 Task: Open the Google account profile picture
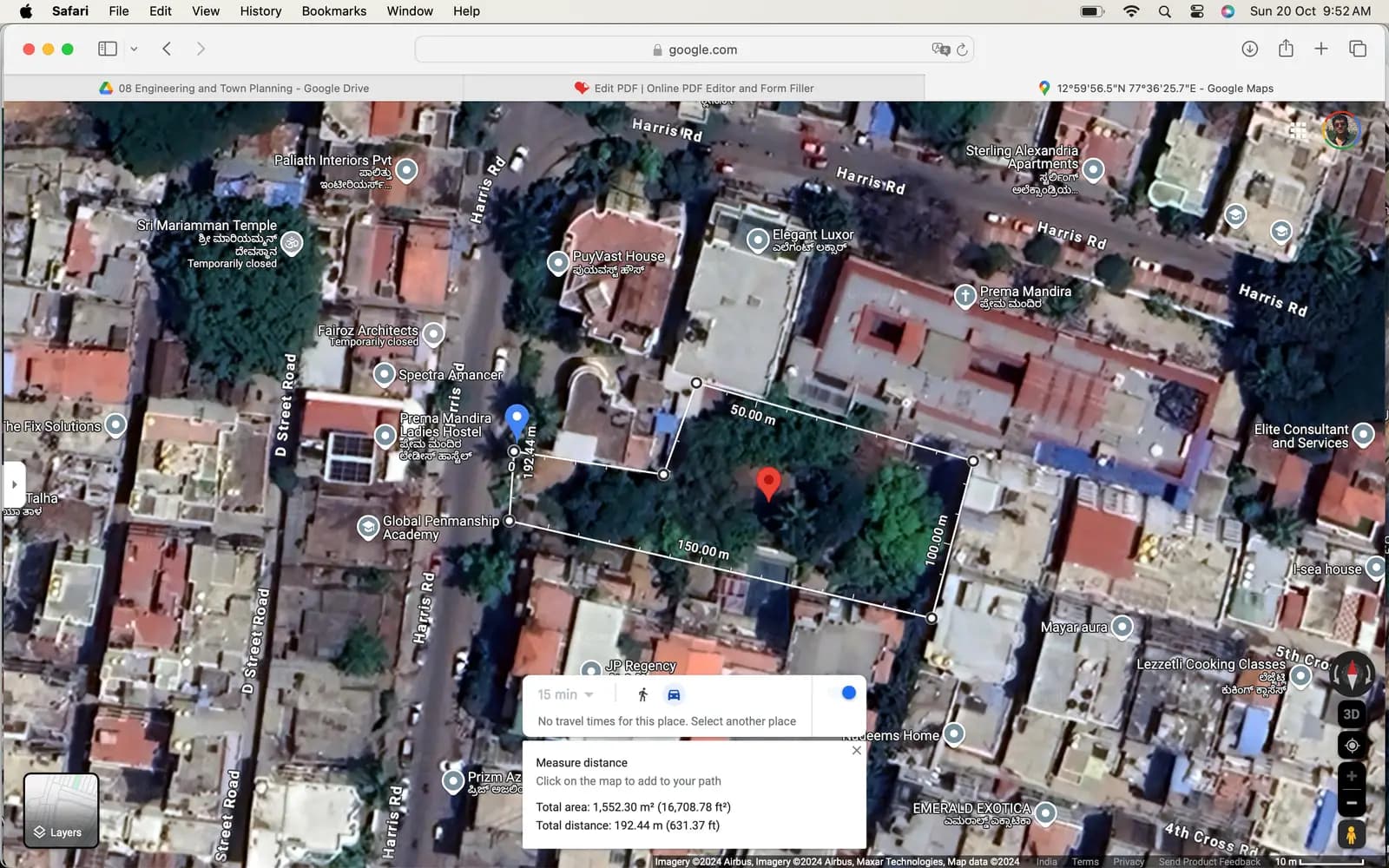pos(1341,130)
